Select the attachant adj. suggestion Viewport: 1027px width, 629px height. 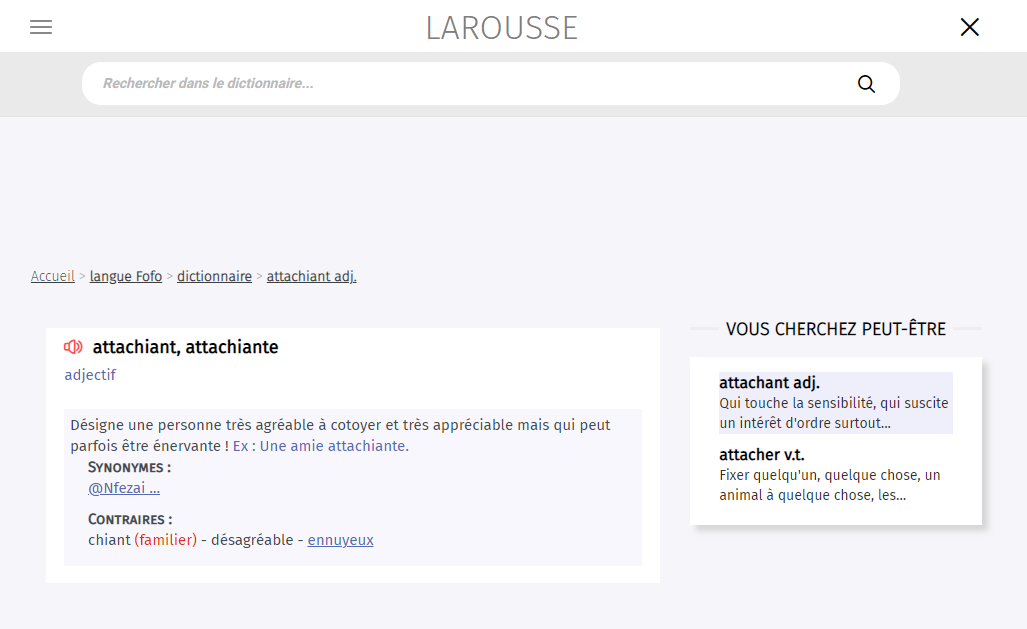769,383
